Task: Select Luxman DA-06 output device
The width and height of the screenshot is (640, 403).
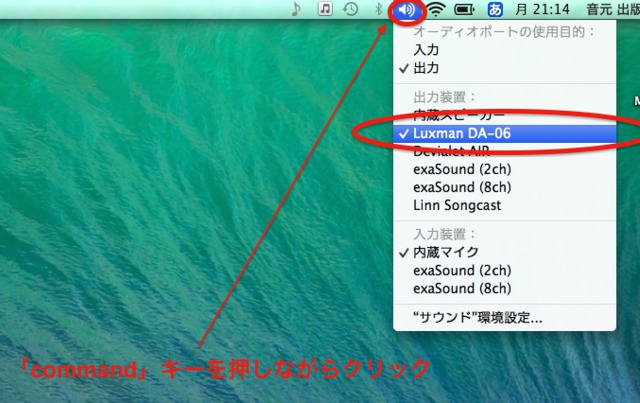Action: [x=504, y=134]
